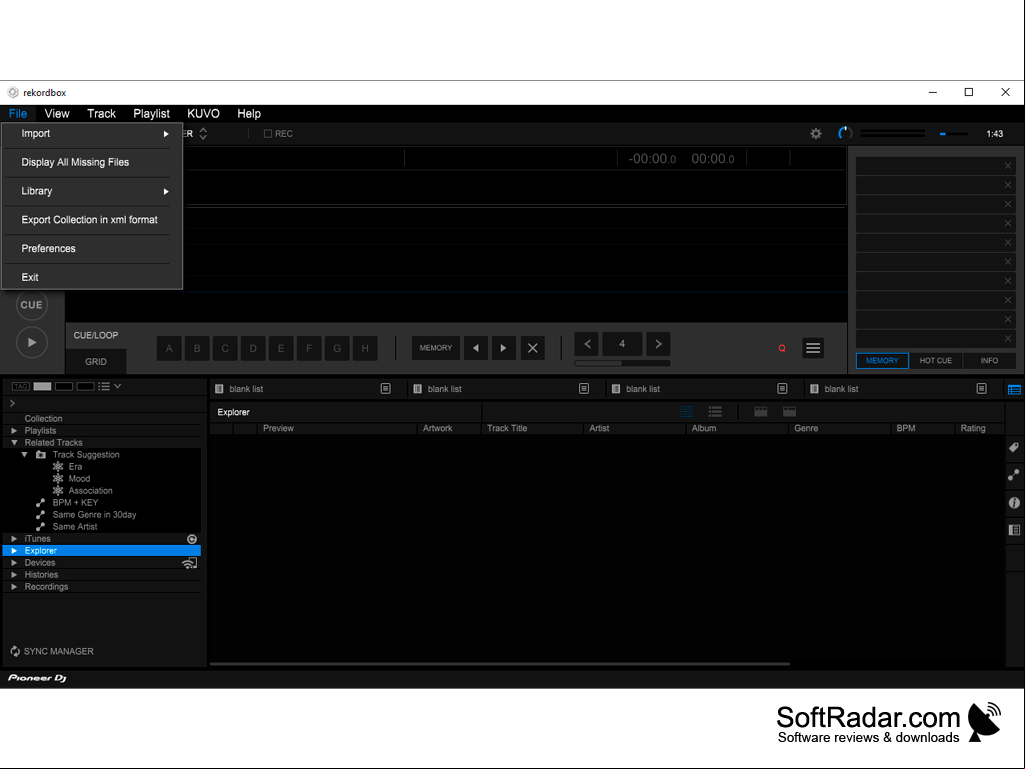The height and width of the screenshot is (769, 1025).
Task: Click the Devices wireless link icon
Action: pos(190,562)
